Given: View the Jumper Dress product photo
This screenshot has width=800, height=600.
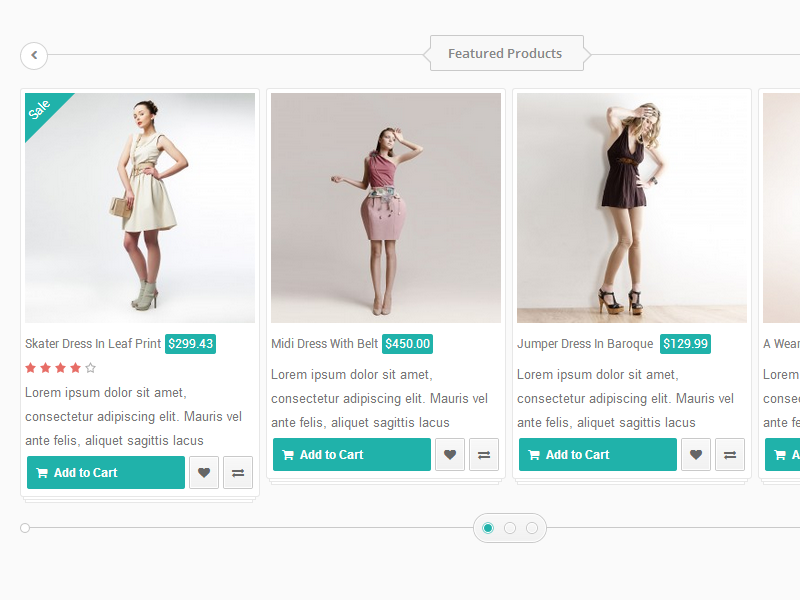Looking at the screenshot, I should coord(632,208).
